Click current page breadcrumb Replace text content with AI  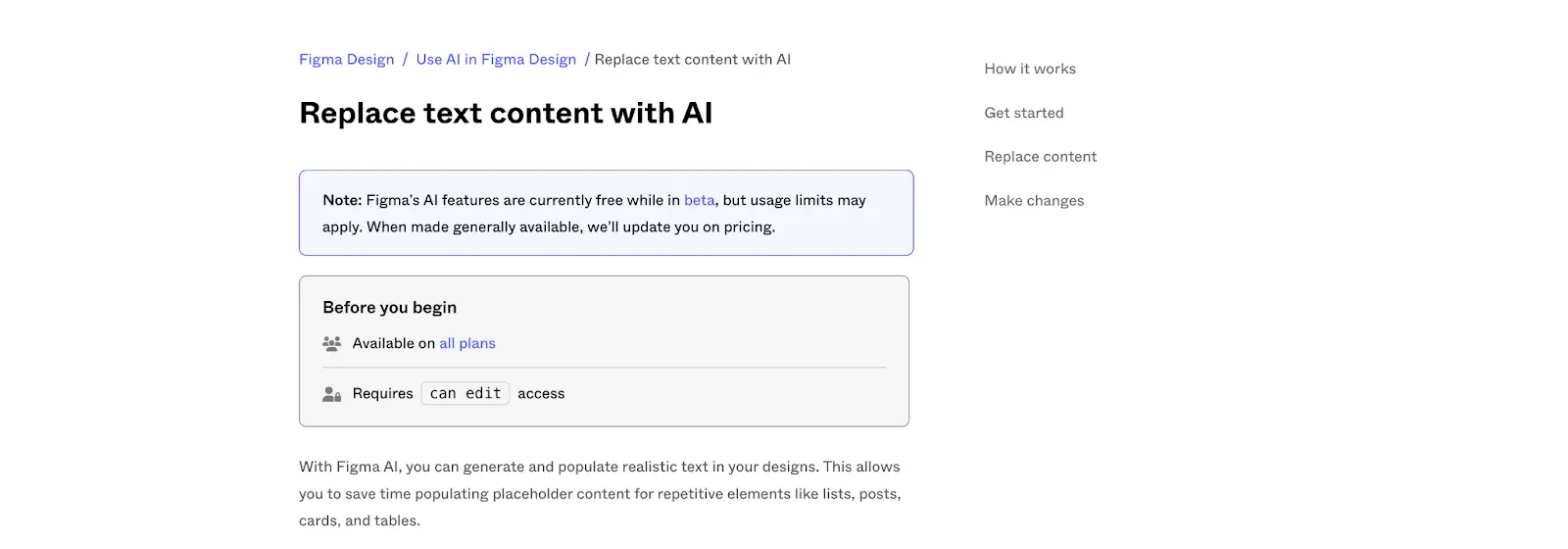[x=693, y=59]
